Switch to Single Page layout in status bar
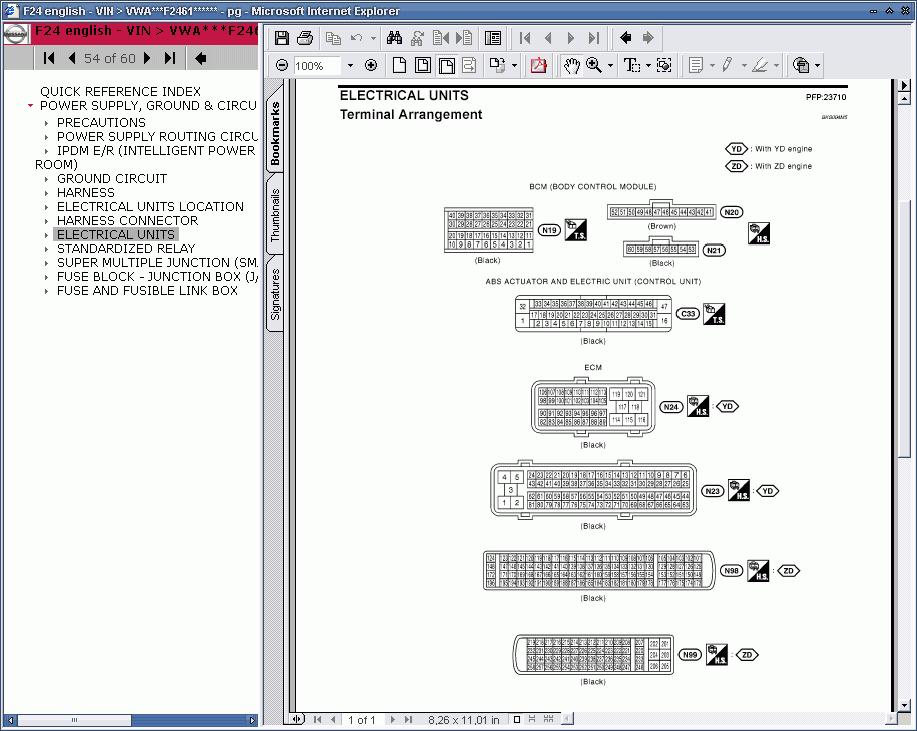Image resolution: width=917 pixels, height=731 pixels. [517, 720]
